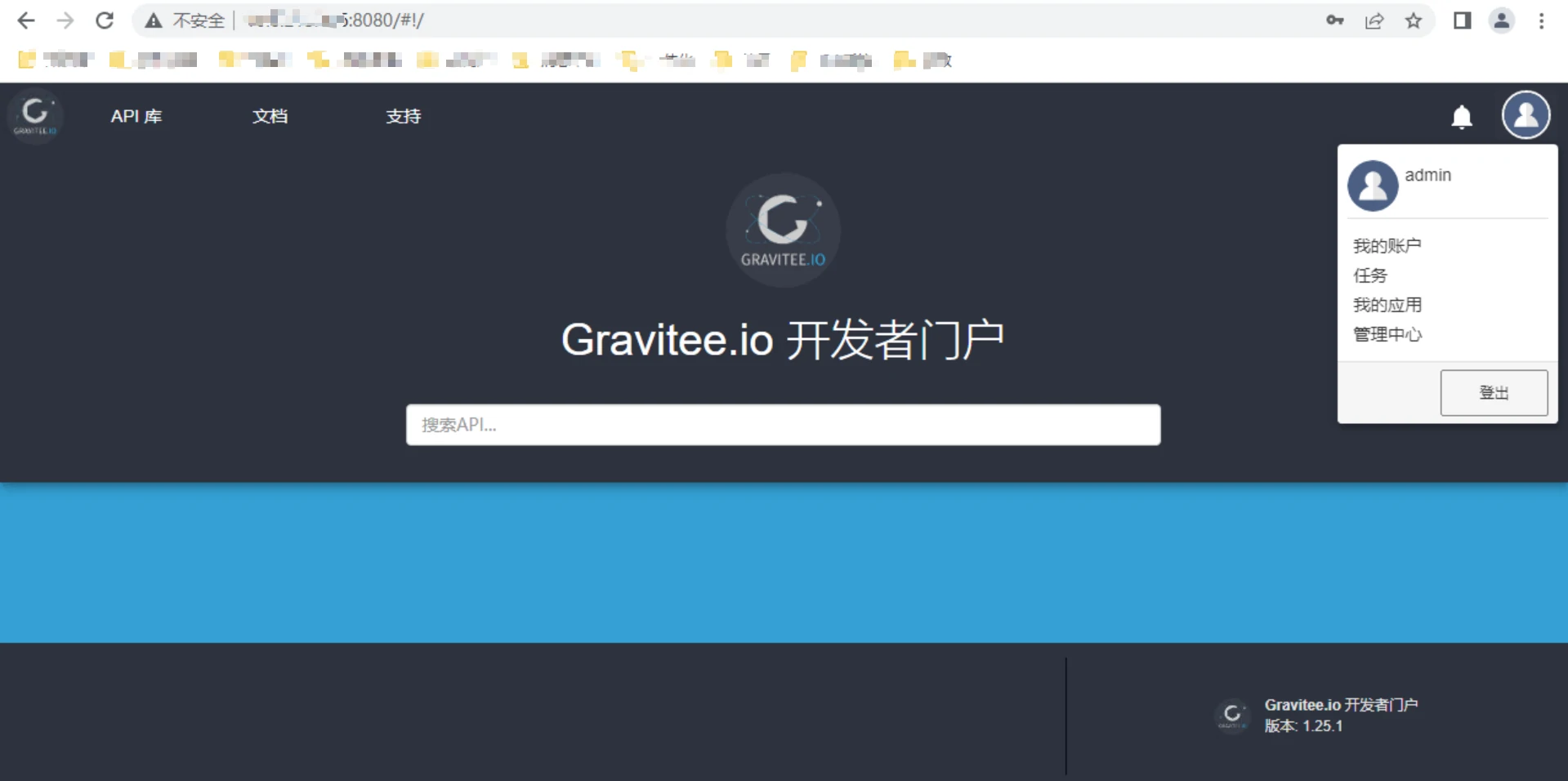Select 我的账户 in the user menu
This screenshot has width=1568, height=781.
tap(1387, 245)
